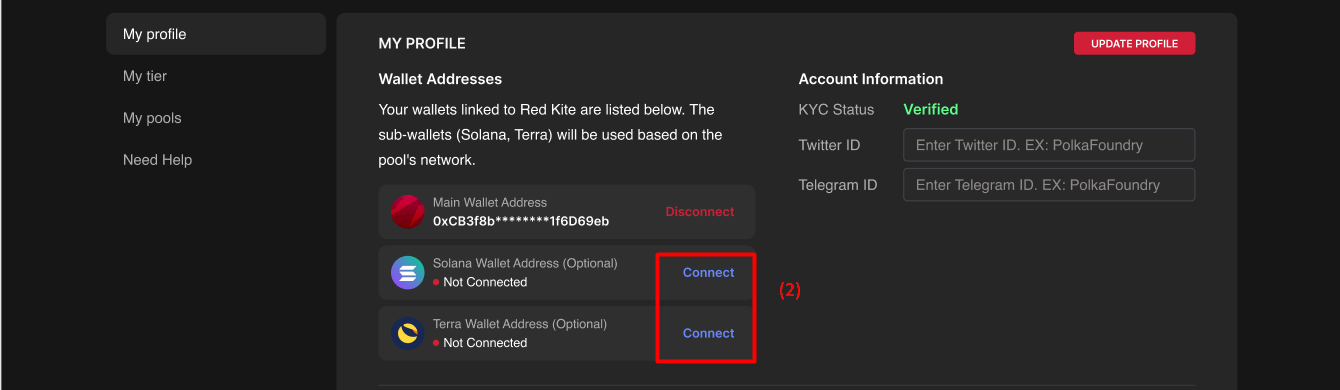Disconnect the Main Wallet Address
Screen dimensions: 1340x390
coord(700,212)
